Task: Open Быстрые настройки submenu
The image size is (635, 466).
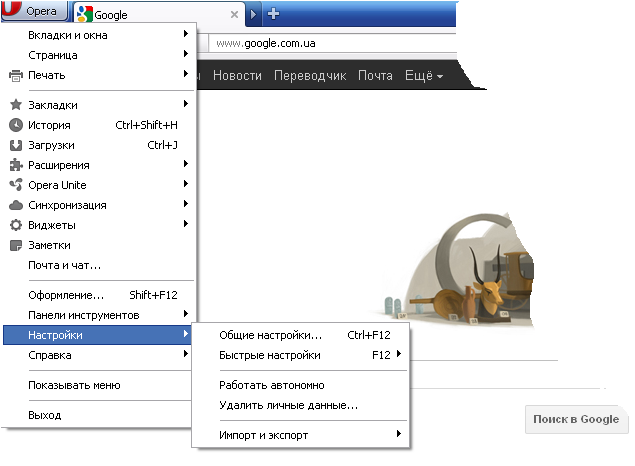Action: click(x=300, y=355)
